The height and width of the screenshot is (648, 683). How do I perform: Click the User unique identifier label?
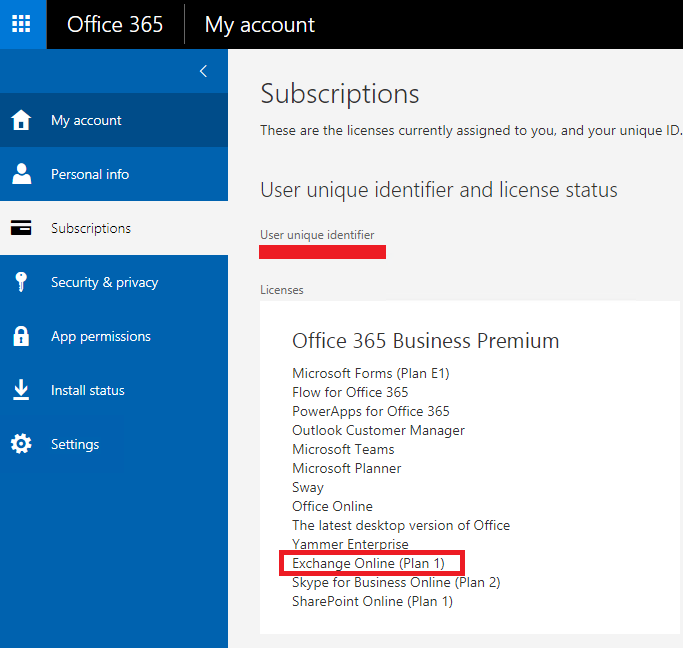[x=317, y=235]
